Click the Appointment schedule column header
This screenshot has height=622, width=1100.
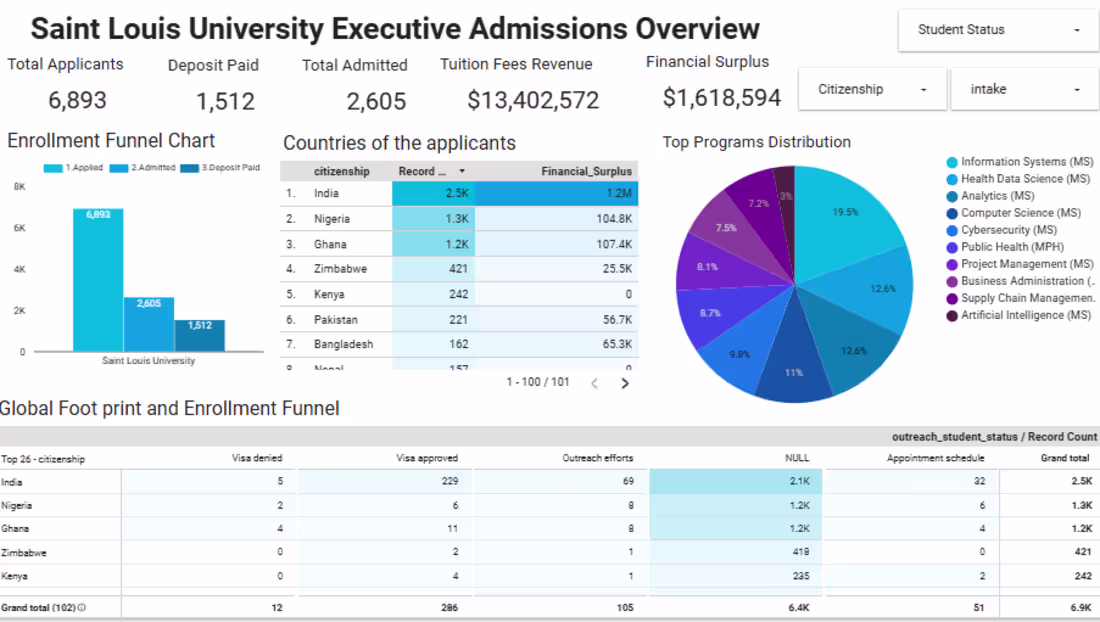(935, 458)
